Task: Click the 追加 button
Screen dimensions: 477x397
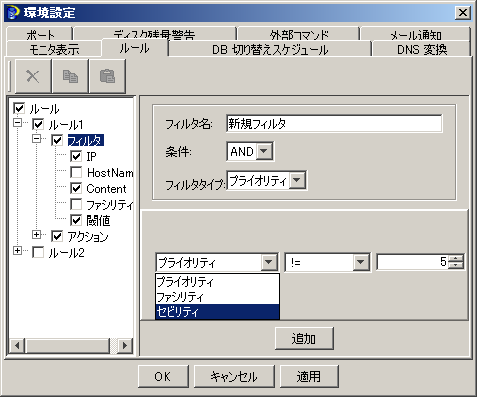Action: coord(304,339)
